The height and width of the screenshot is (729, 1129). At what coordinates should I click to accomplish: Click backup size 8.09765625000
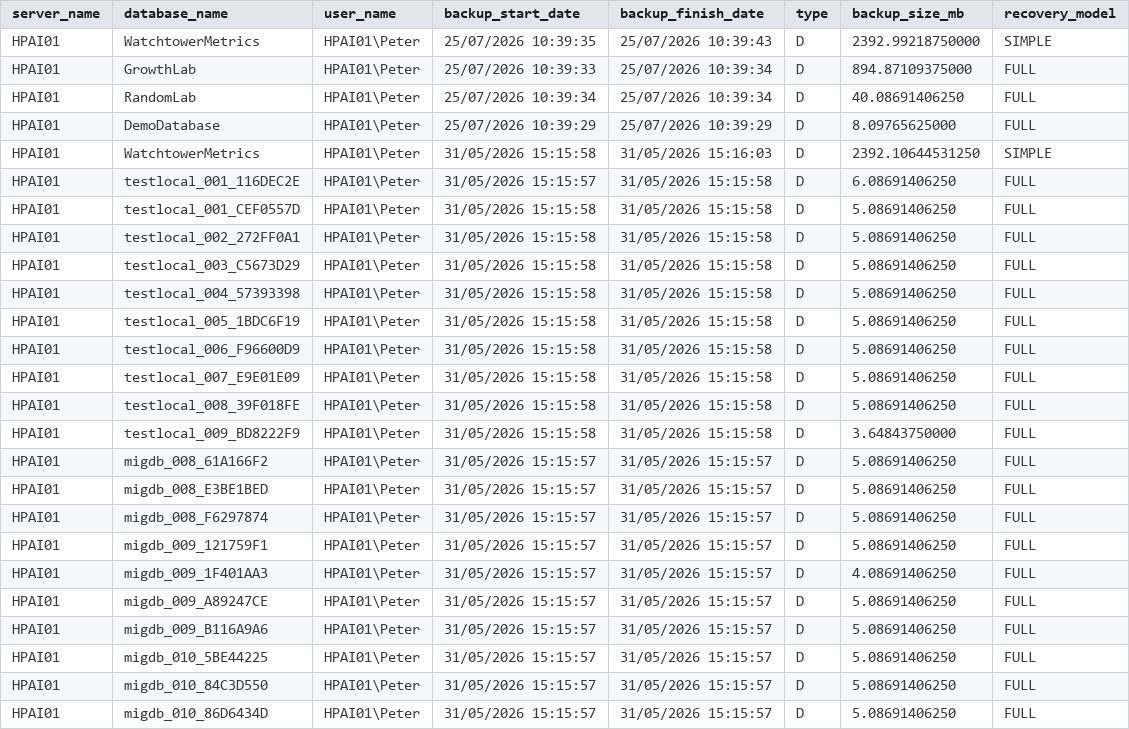(x=917, y=126)
